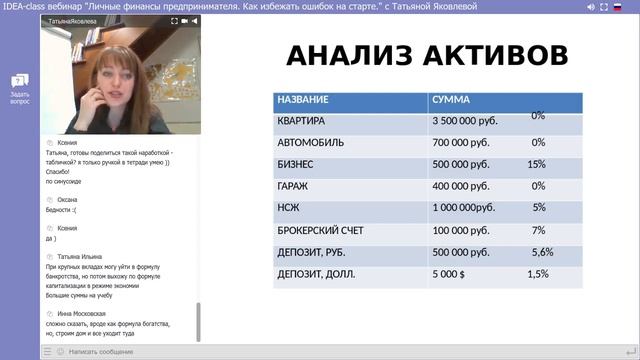Click the avatar icon beside Татьяна Ильина

pyautogui.click(x=50, y=257)
